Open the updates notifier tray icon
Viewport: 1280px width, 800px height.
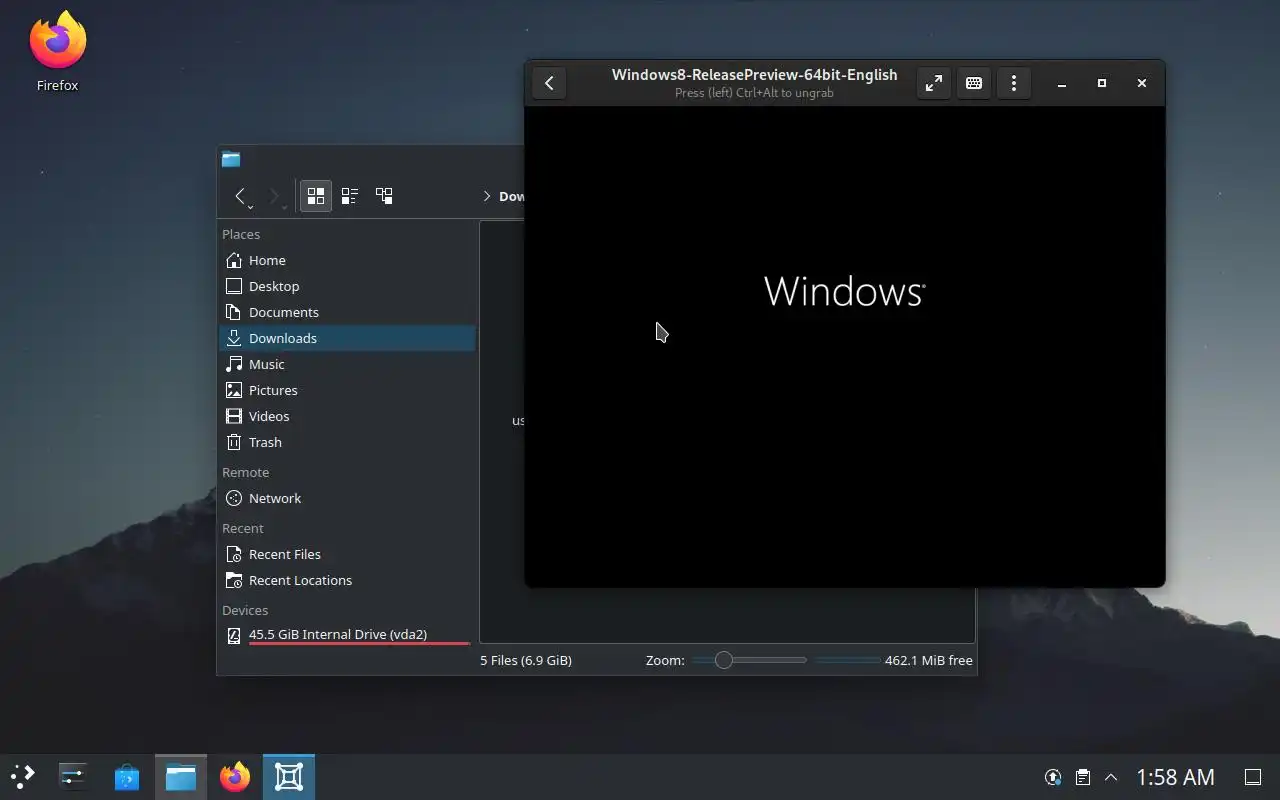pyautogui.click(x=1053, y=777)
